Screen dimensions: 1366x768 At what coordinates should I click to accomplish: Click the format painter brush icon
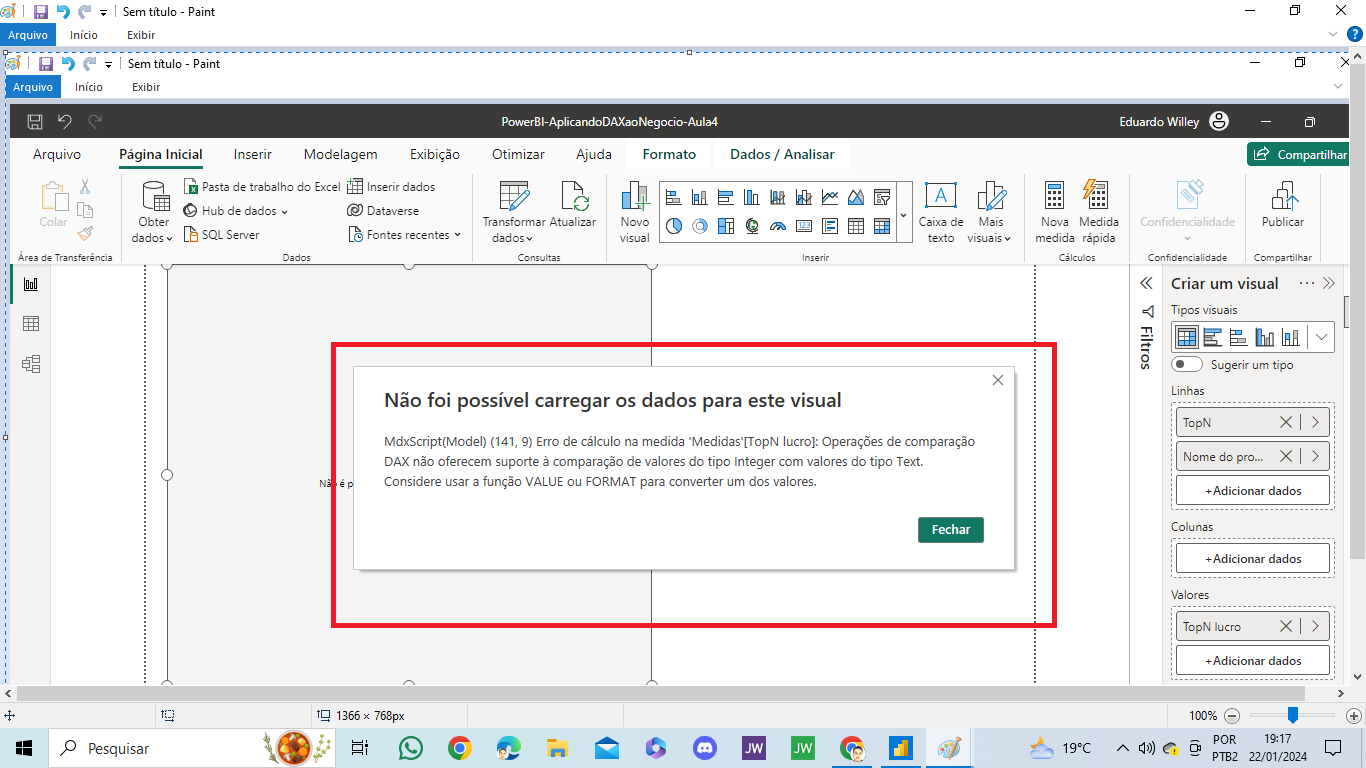tap(85, 233)
